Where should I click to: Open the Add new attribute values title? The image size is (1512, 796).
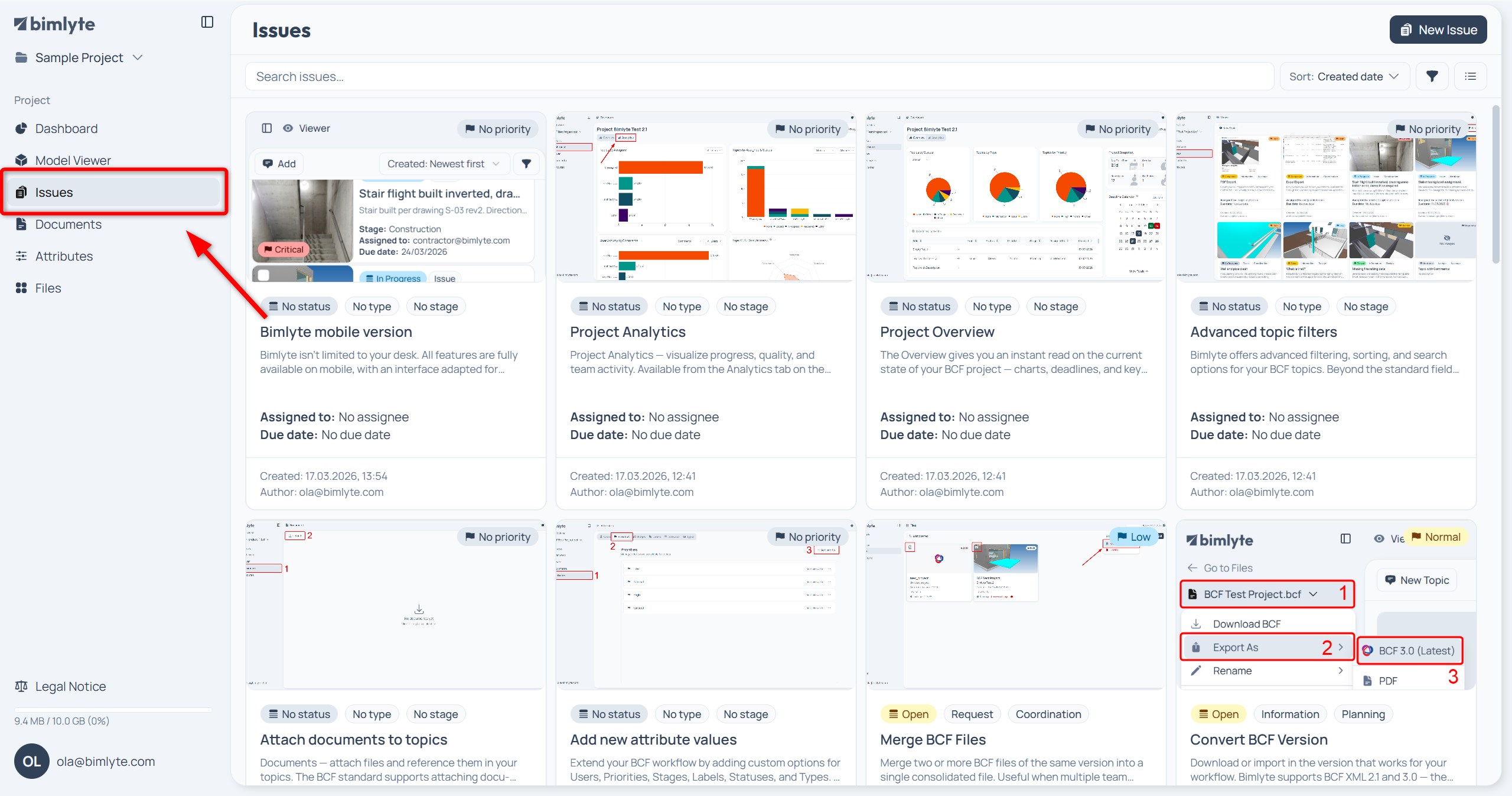click(653, 740)
